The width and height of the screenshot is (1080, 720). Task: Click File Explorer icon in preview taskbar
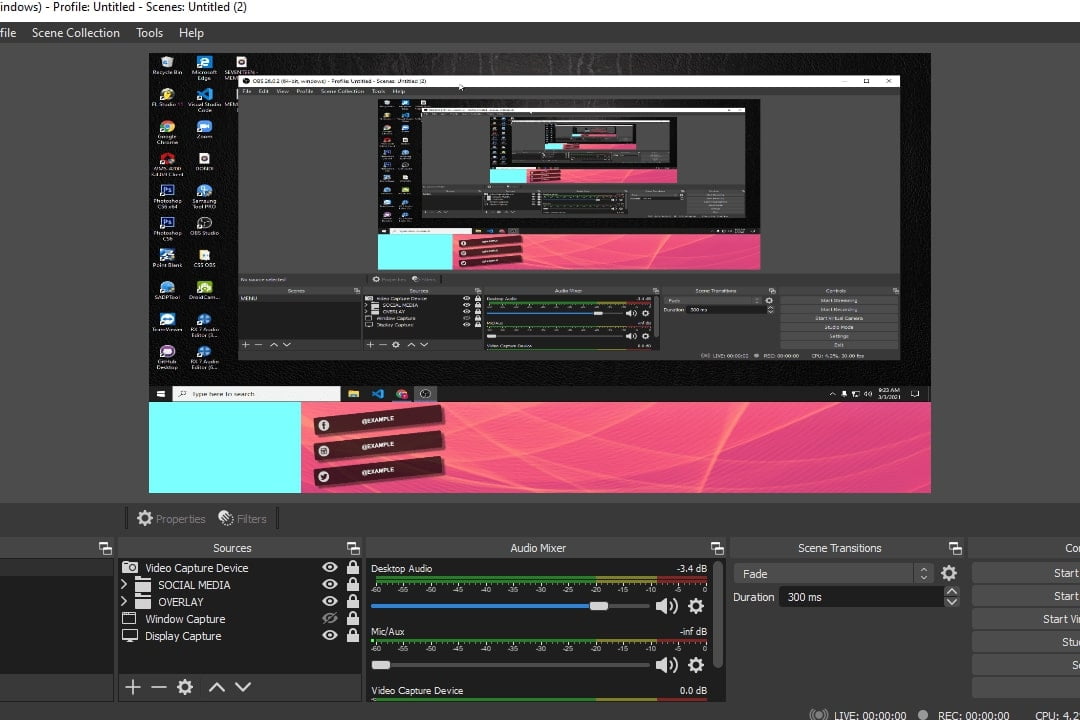(353, 394)
